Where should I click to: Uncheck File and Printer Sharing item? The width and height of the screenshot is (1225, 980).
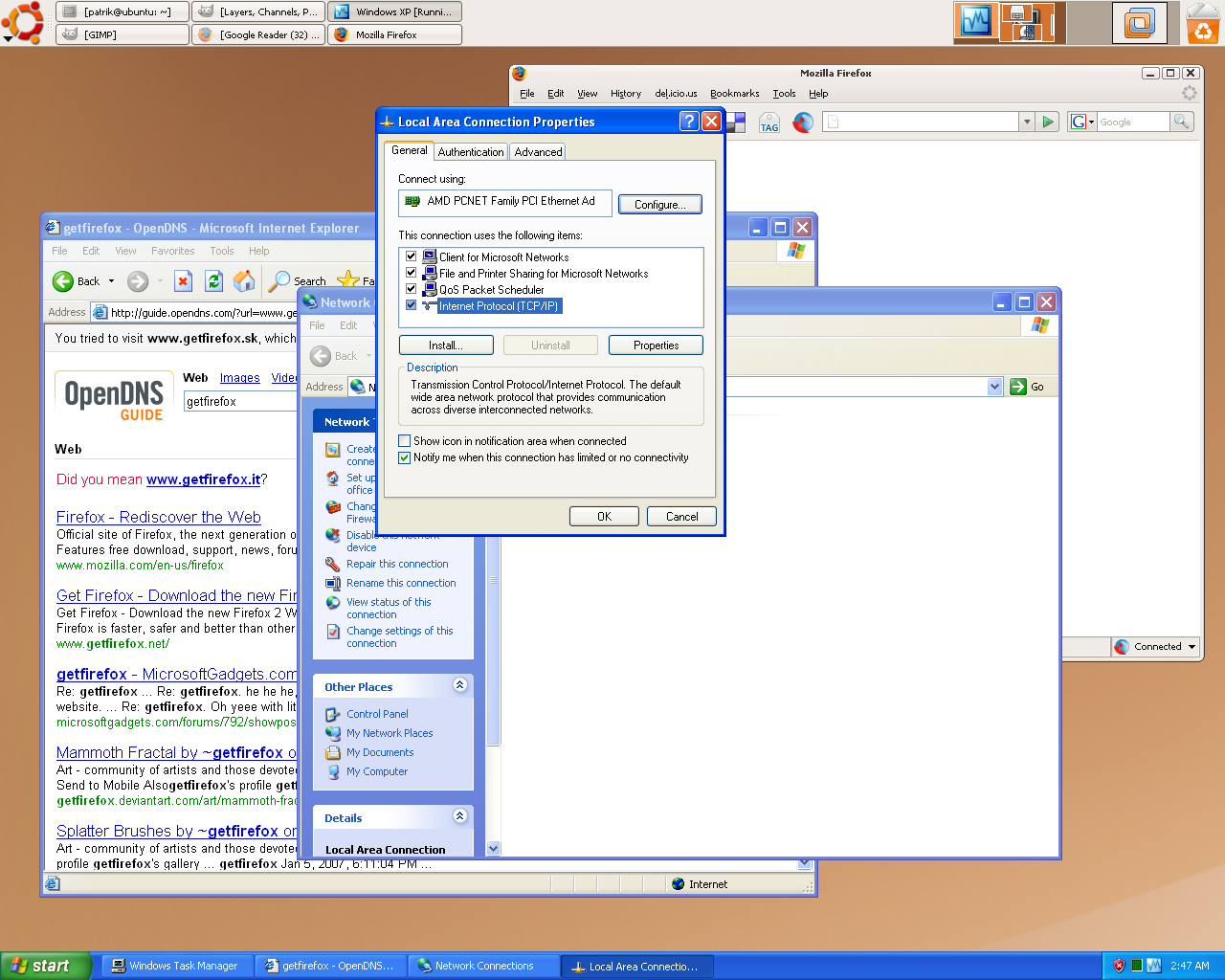tap(412, 273)
